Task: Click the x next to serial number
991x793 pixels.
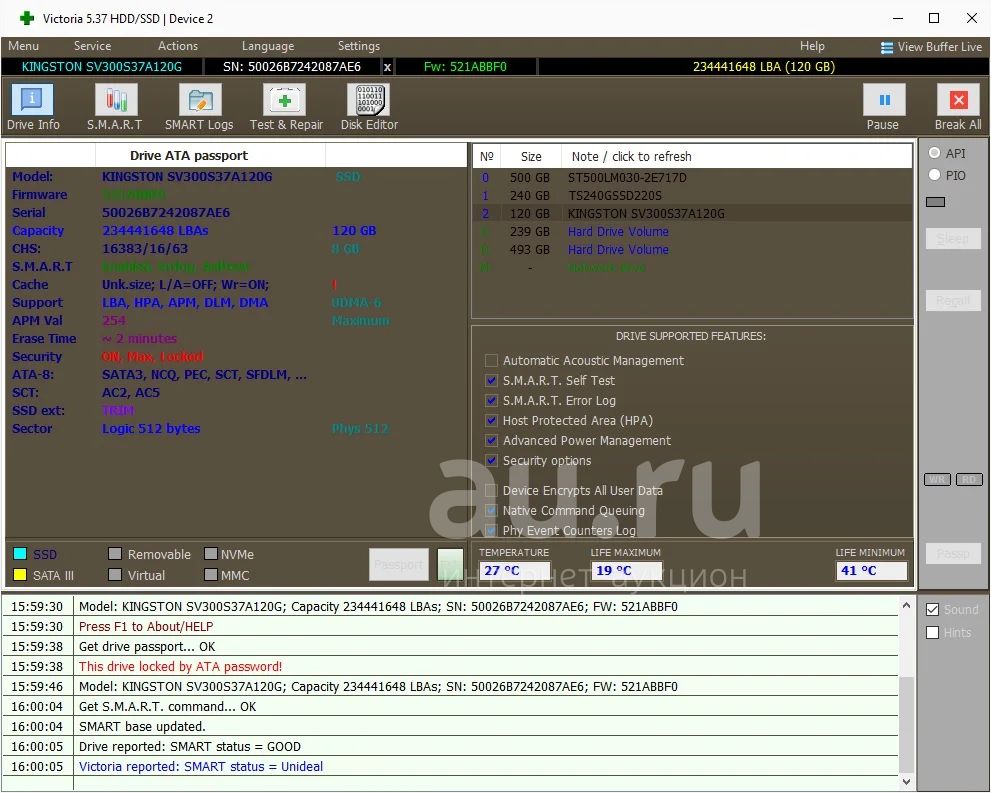Action: coord(387,67)
